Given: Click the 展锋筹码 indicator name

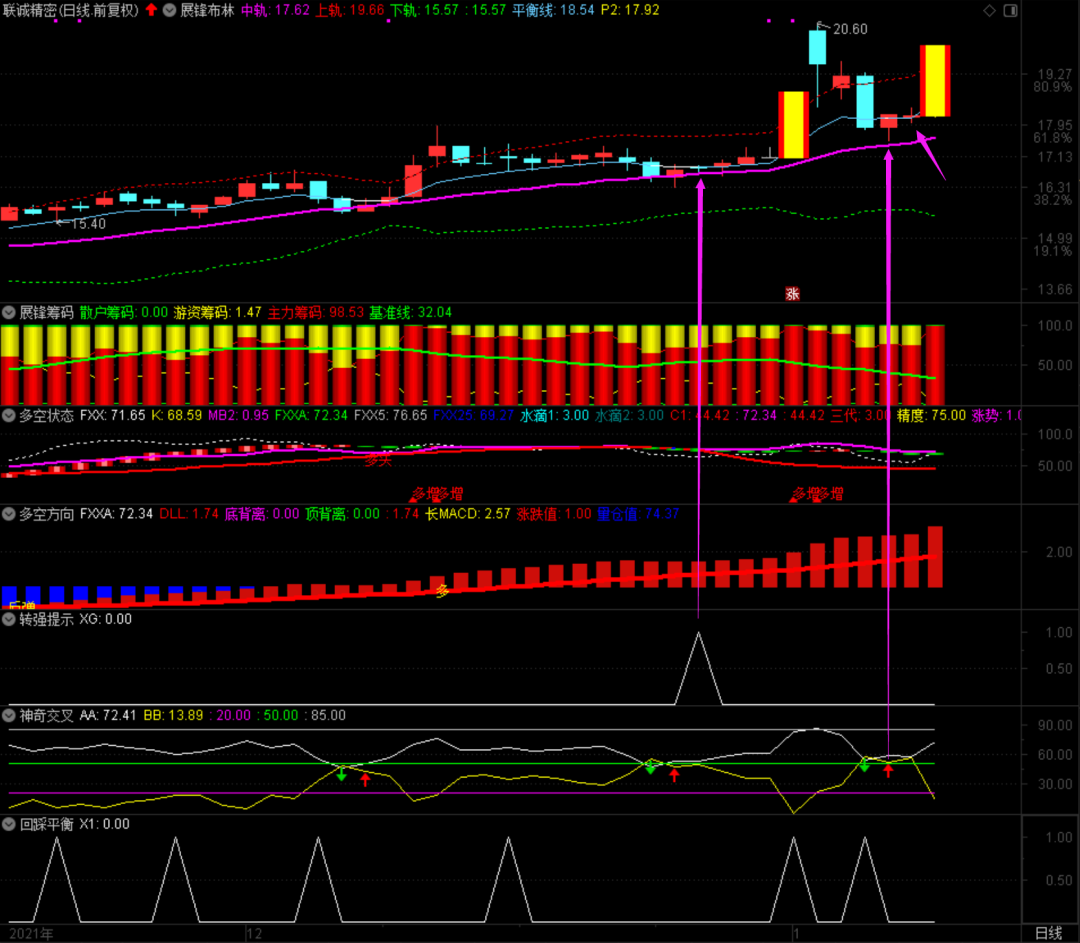Looking at the screenshot, I should click(46, 312).
